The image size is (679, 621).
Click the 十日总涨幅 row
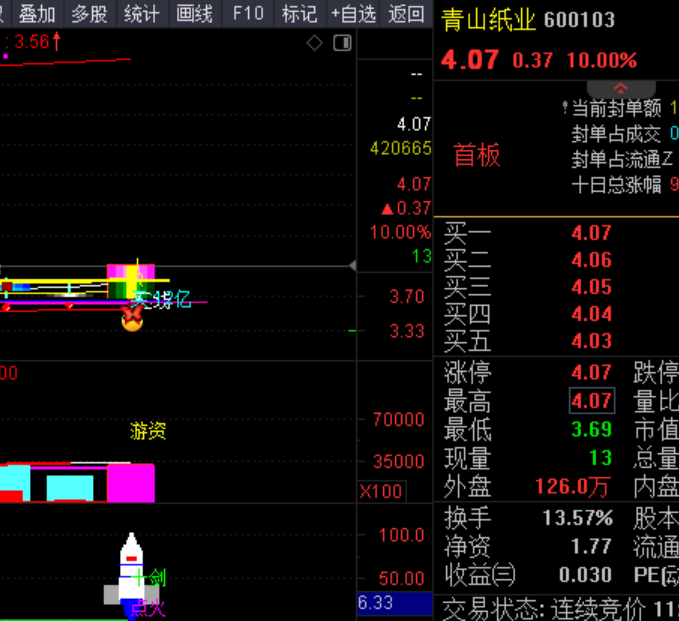click(625, 185)
